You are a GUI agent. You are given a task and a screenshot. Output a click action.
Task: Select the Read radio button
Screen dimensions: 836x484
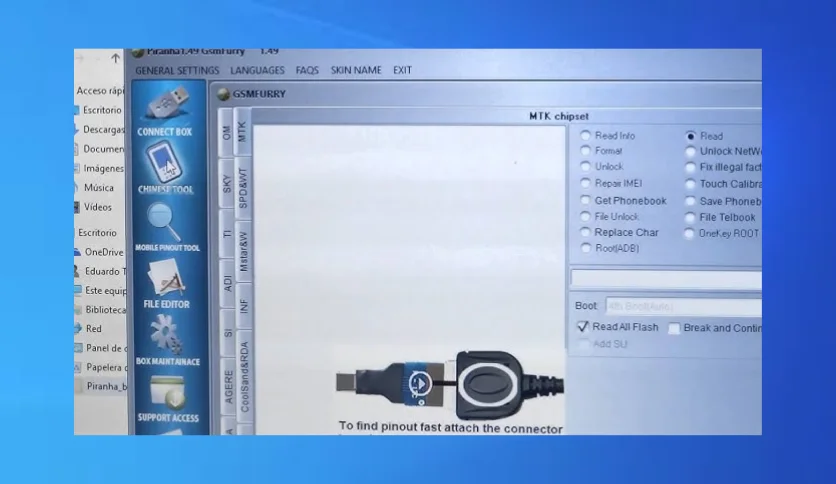click(691, 136)
